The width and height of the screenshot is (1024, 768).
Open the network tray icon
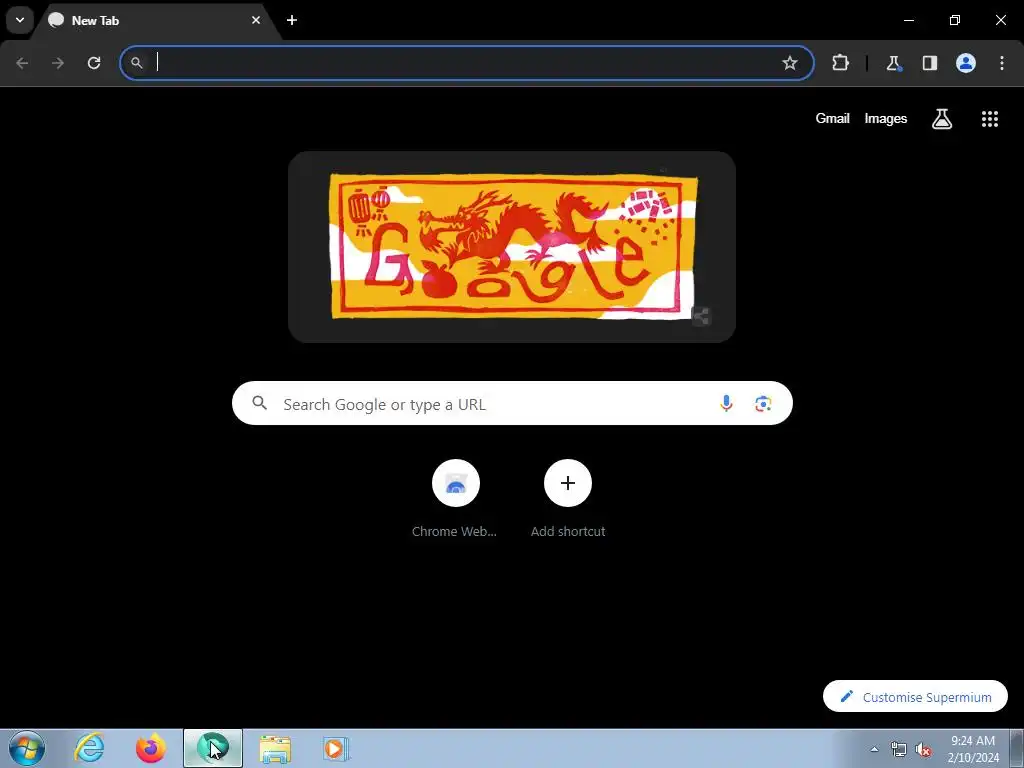tap(899, 750)
